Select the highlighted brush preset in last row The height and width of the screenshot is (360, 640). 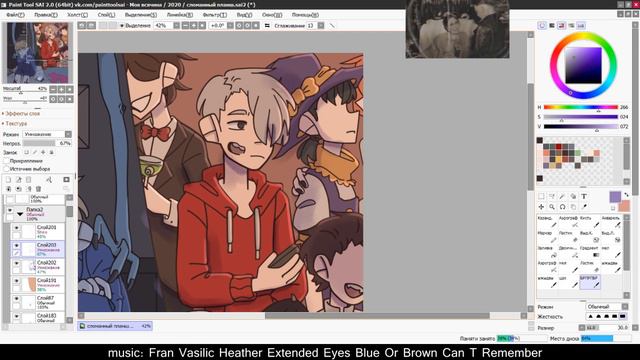click(590, 282)
